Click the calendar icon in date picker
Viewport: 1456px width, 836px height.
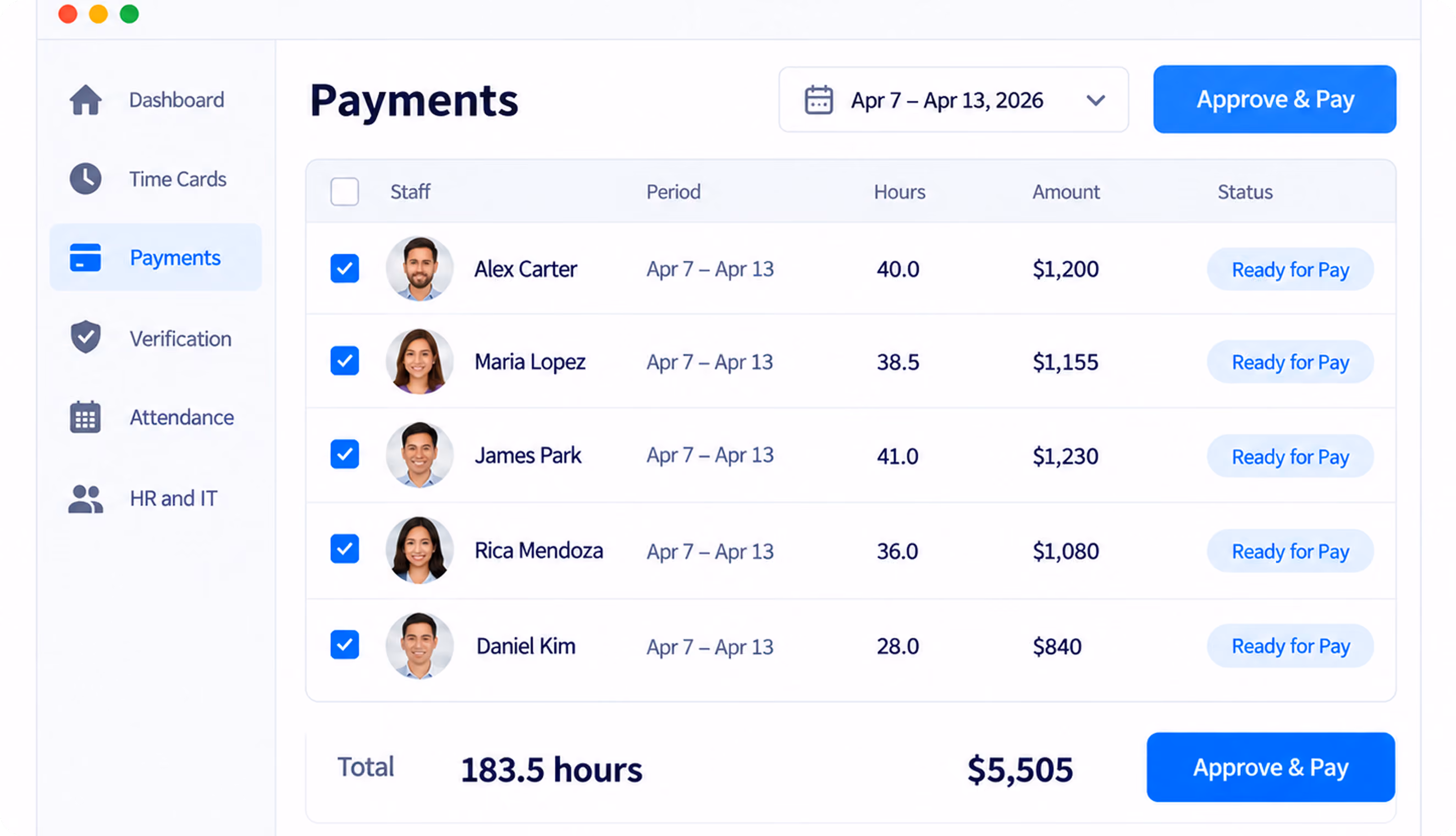click(x=819, y=100)
